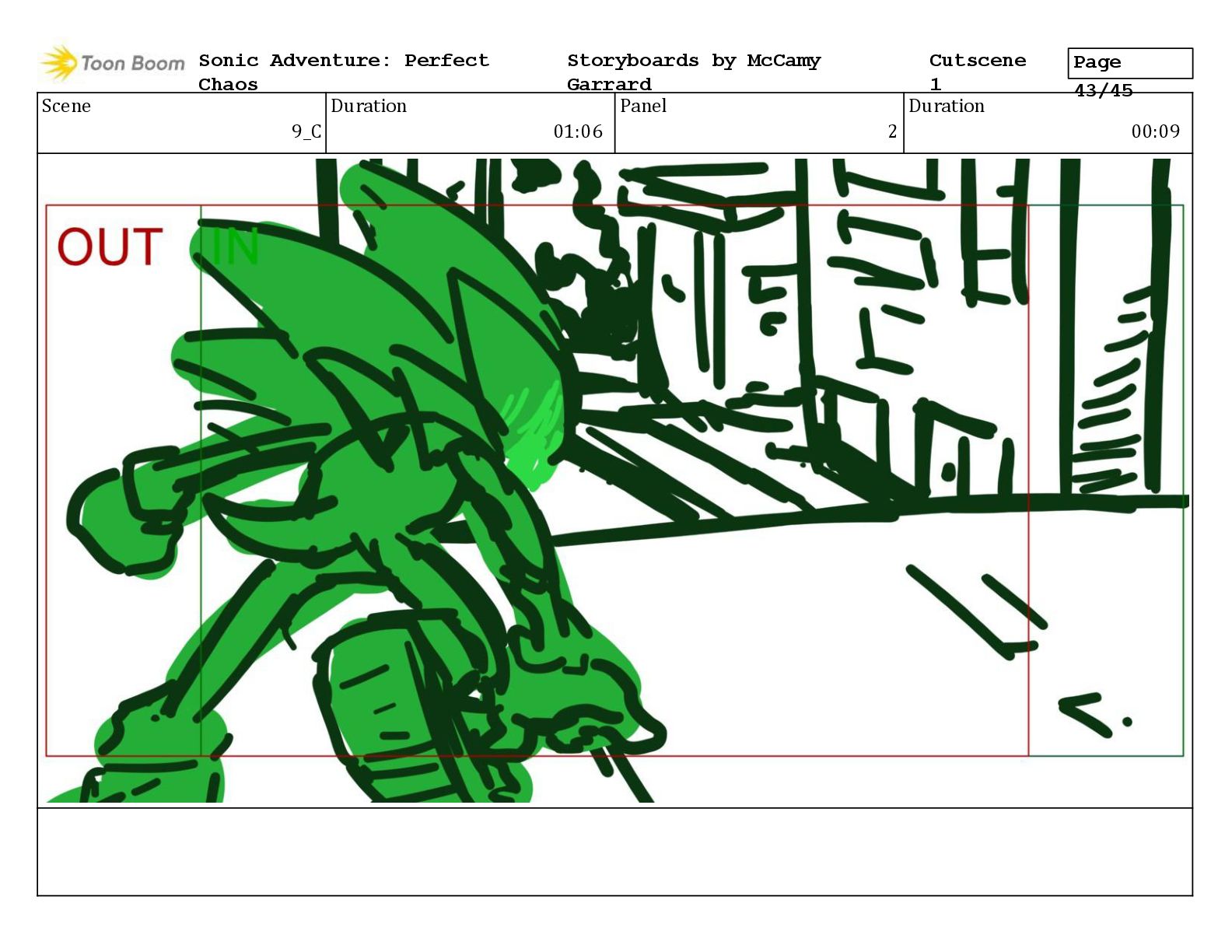Click the empty notes box below the panel
Screen dimensions: 1232x952
coord(614,852)
